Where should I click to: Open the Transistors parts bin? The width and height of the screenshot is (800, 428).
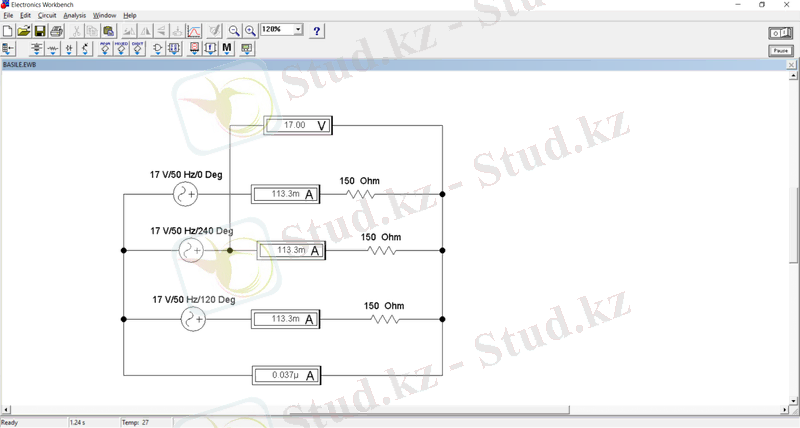(x=85, y=48)
